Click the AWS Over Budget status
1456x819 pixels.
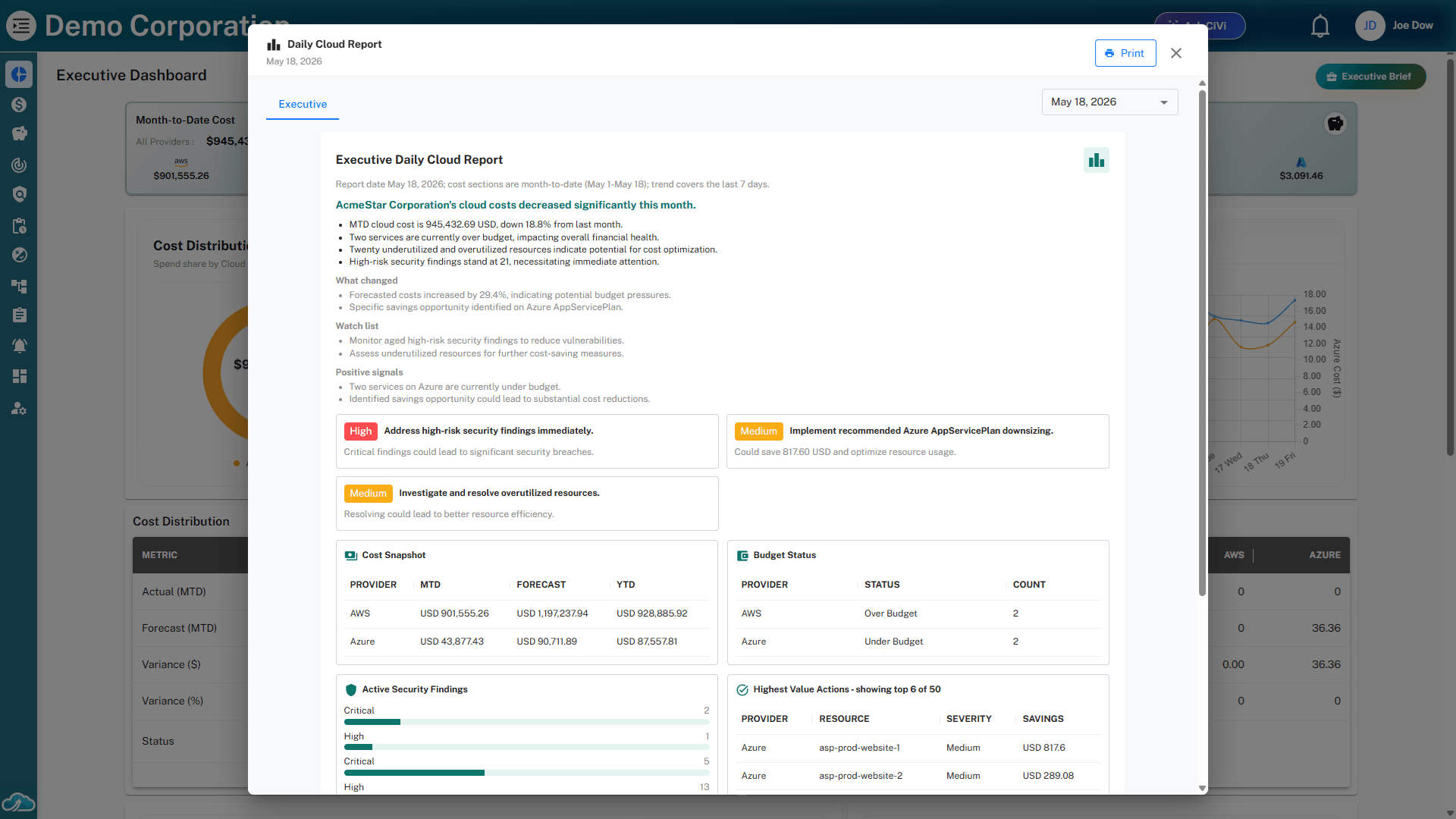point(890,614)
